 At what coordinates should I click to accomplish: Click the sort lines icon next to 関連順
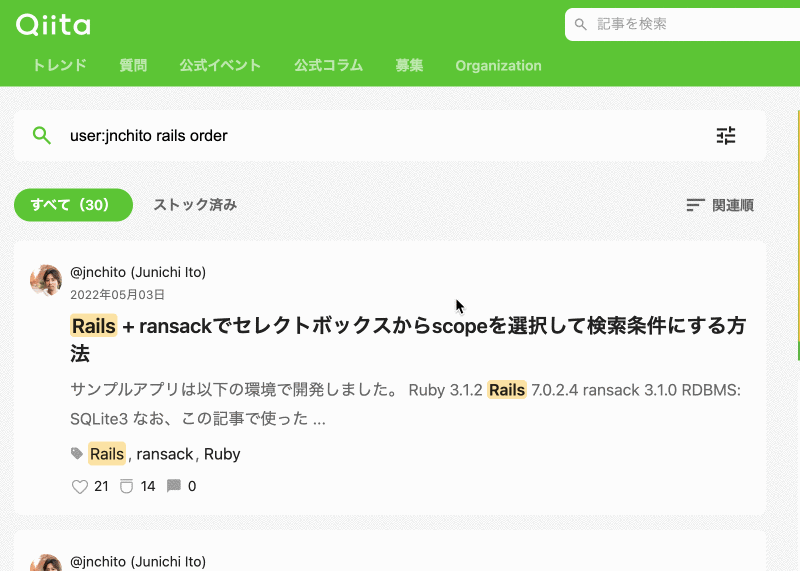coord(695,205)
